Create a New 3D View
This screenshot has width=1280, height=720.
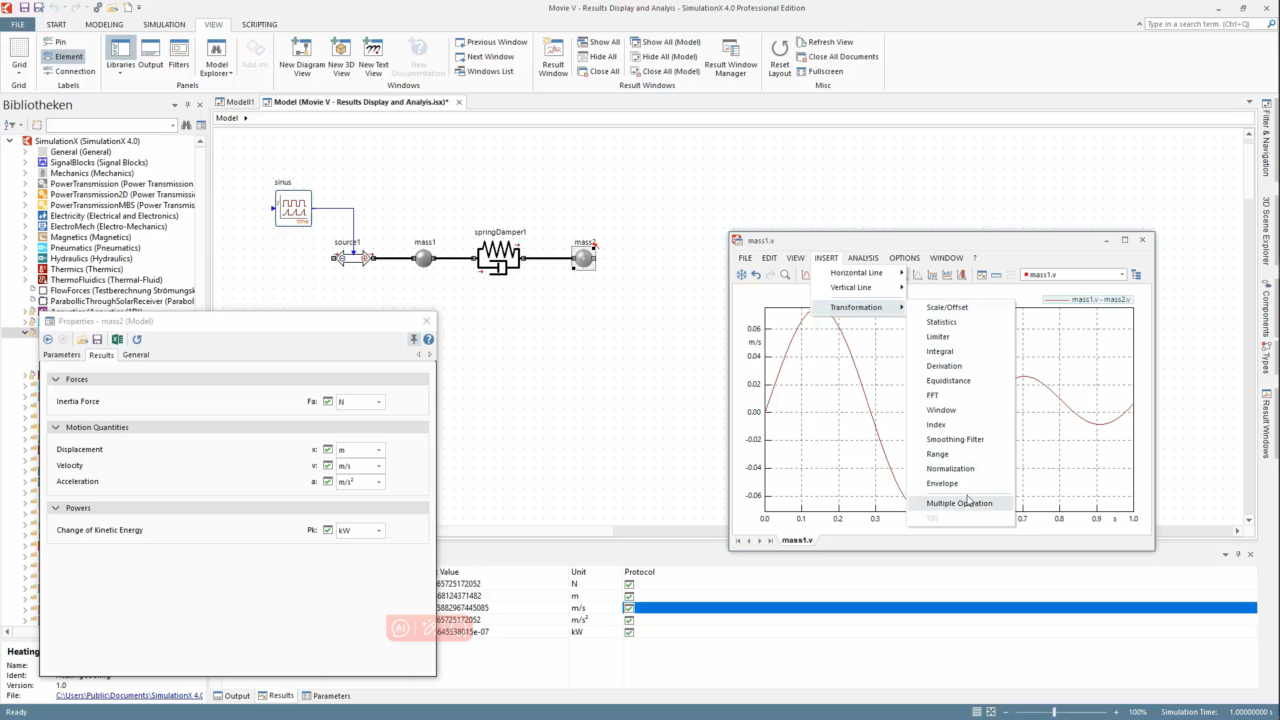click(x=341, y=57)
